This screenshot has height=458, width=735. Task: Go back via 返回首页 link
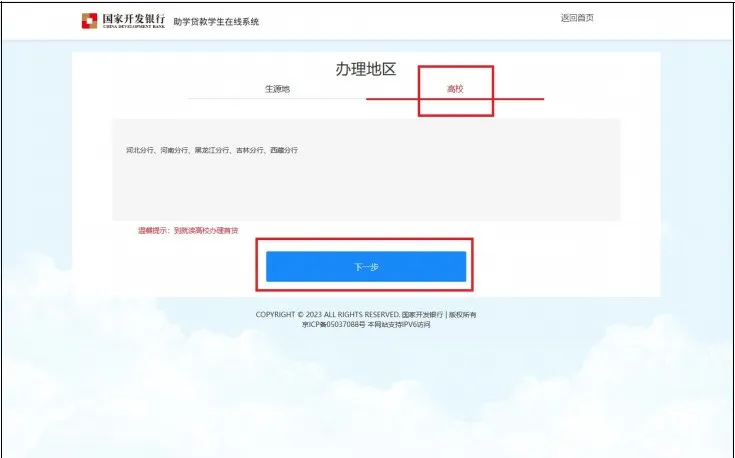tap(577, 18)
